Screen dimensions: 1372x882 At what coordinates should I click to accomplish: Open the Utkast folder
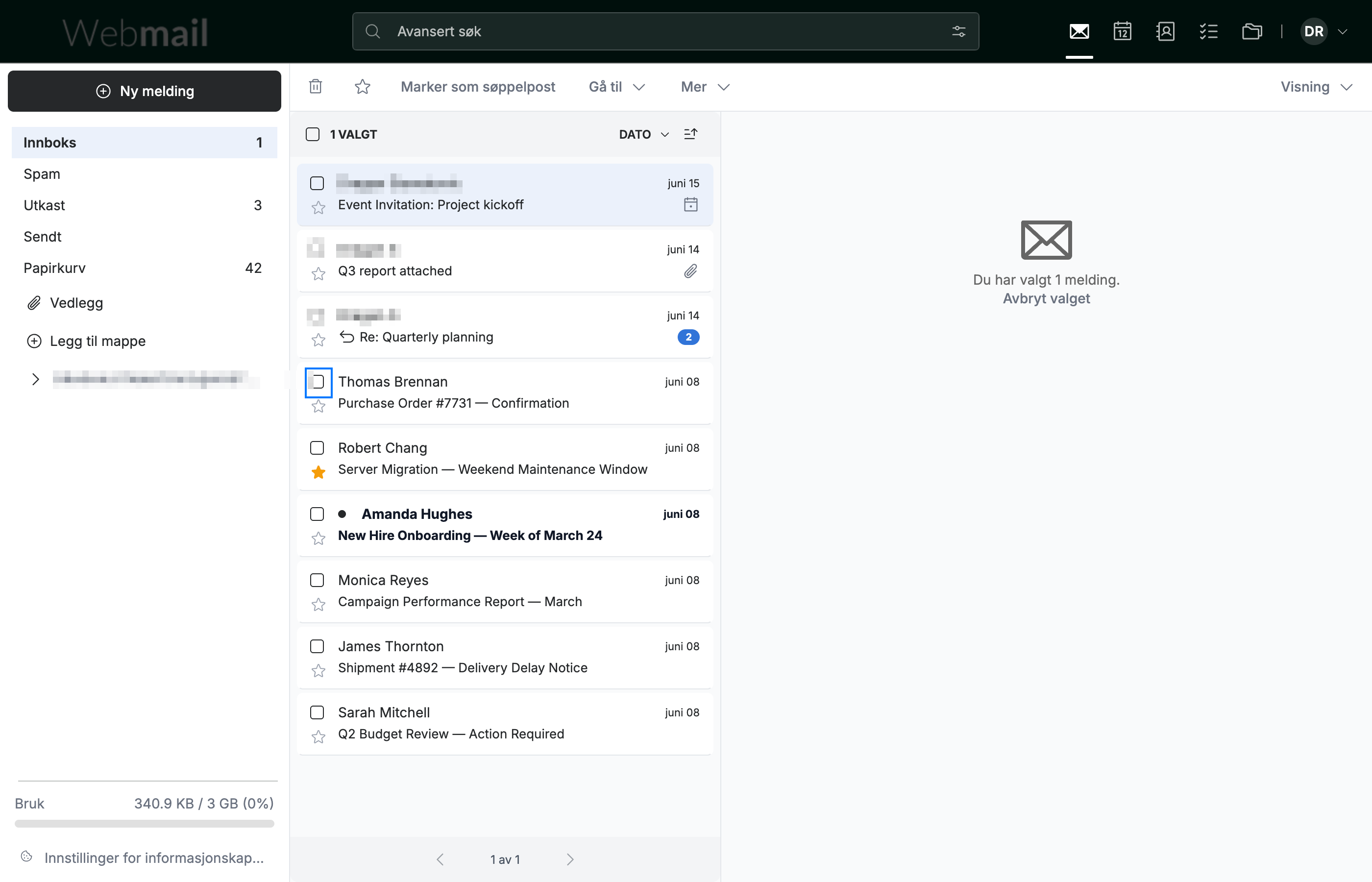[x=144, y=205]
